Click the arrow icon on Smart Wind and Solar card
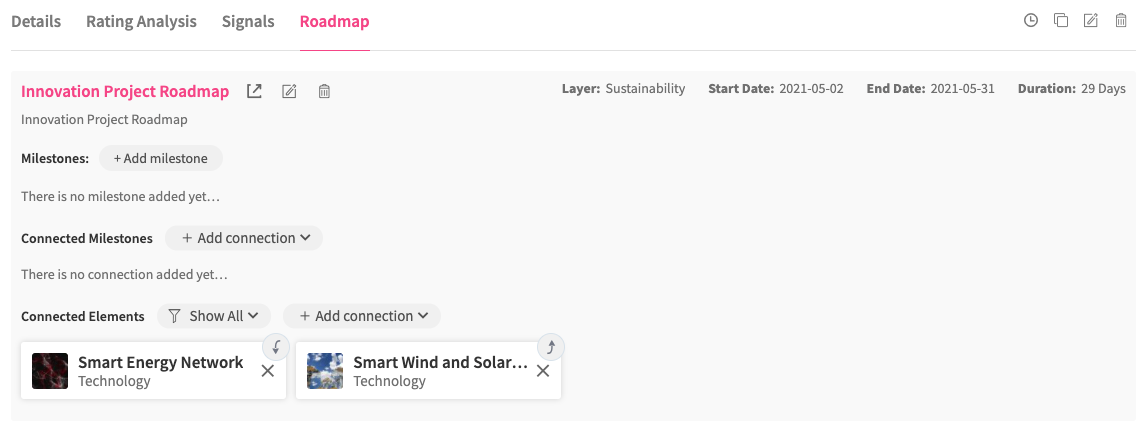The height and width of the screenshot is (423, 1140). pyautogui.click(x=551, y=347)
